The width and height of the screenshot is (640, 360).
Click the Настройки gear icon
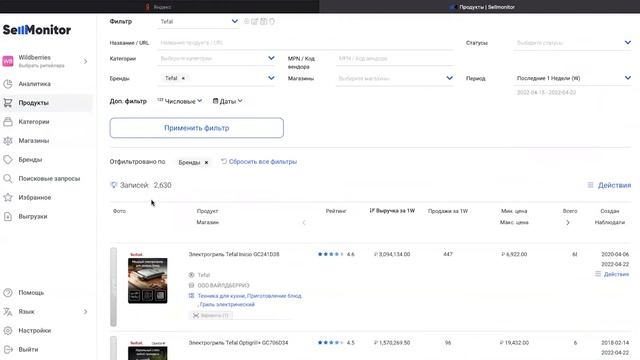(8, 331)
